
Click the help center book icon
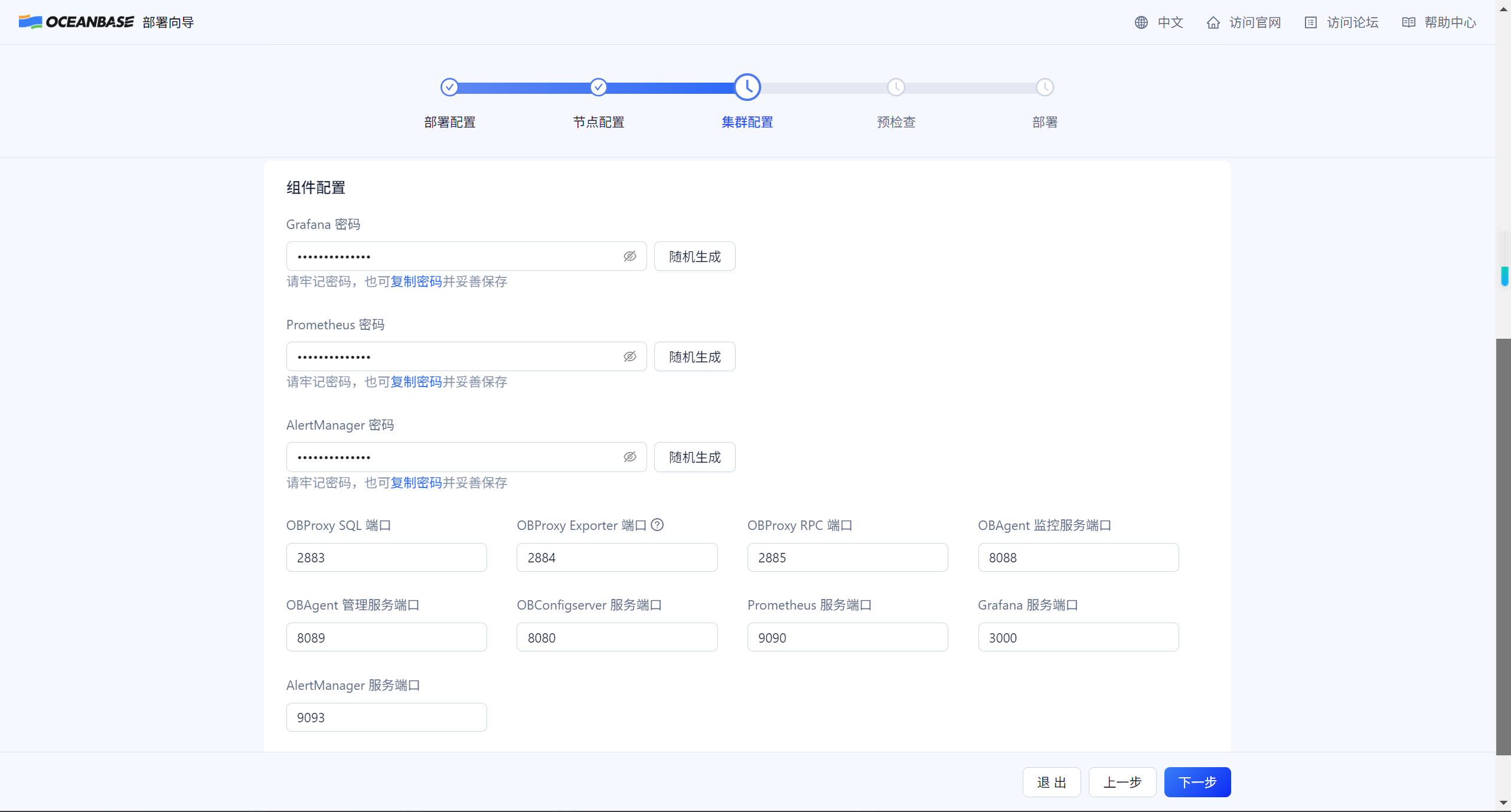click(x=1408, y=22)
